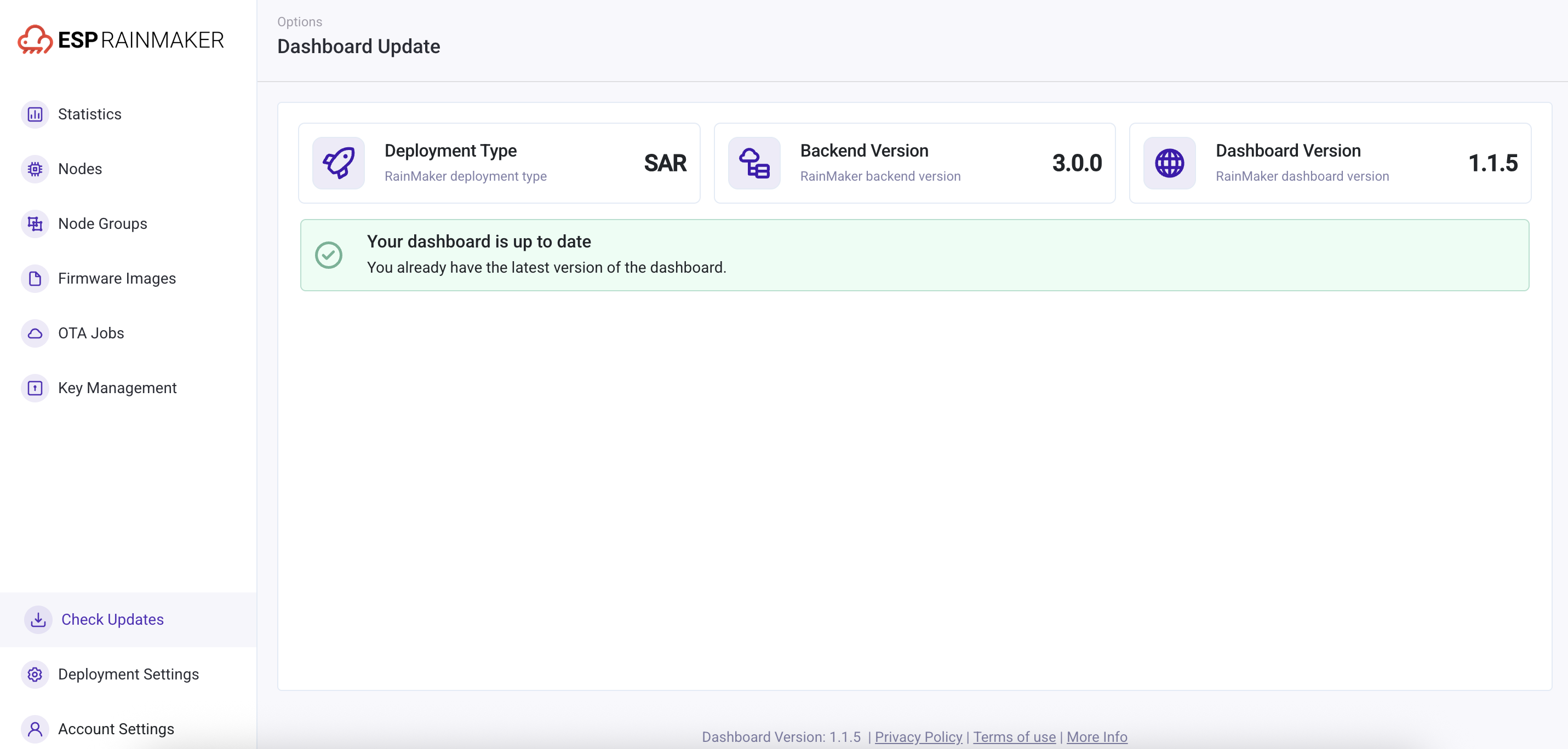Open OTA Jobs using the cloud icon
Screen dimensions: 1568x749
tap(35, 333)
